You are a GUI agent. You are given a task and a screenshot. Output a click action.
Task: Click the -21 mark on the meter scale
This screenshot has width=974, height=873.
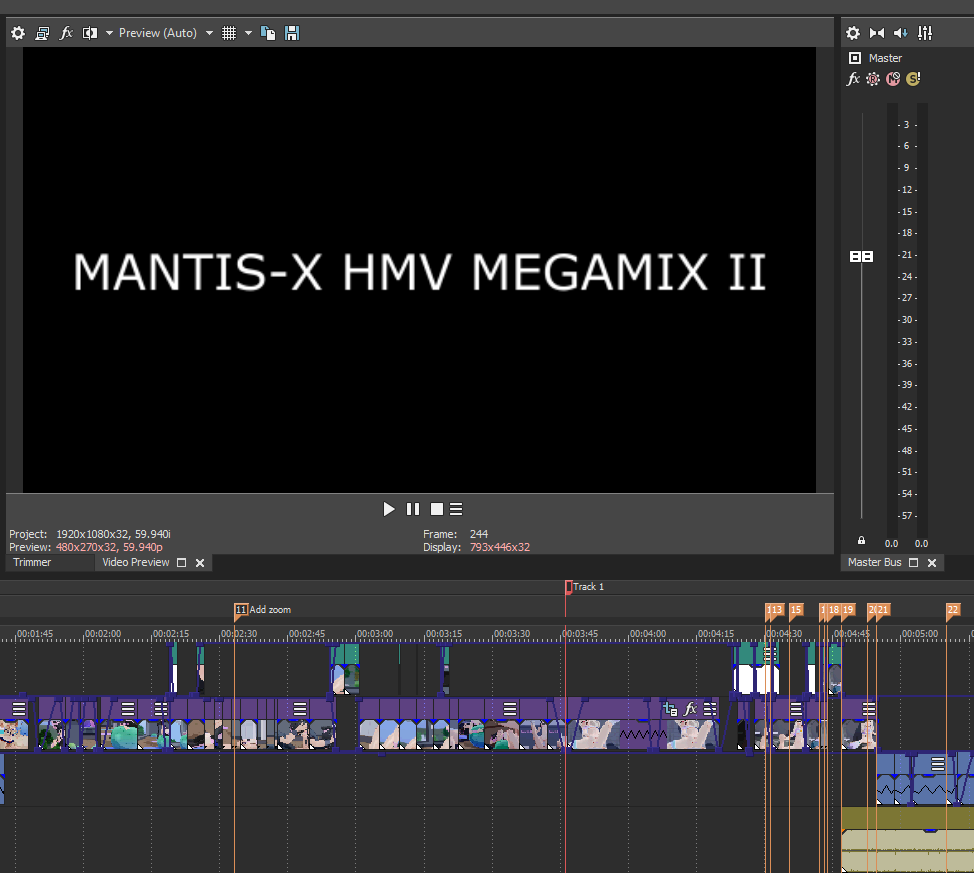pyautogui.click(x=907, y=255)
